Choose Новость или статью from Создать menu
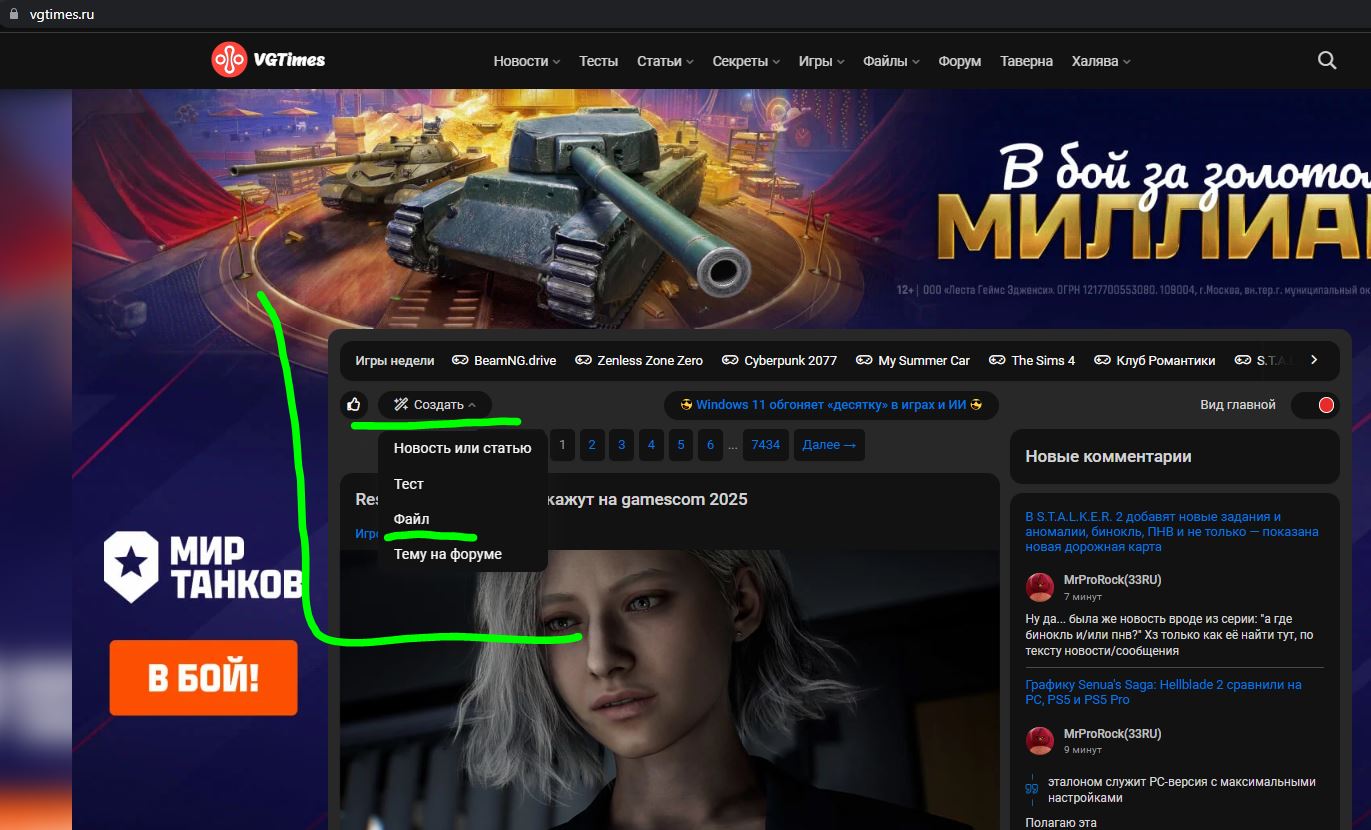Viewport: 1371px width, 830px height. pyautogui.click(x=462, y=448)
